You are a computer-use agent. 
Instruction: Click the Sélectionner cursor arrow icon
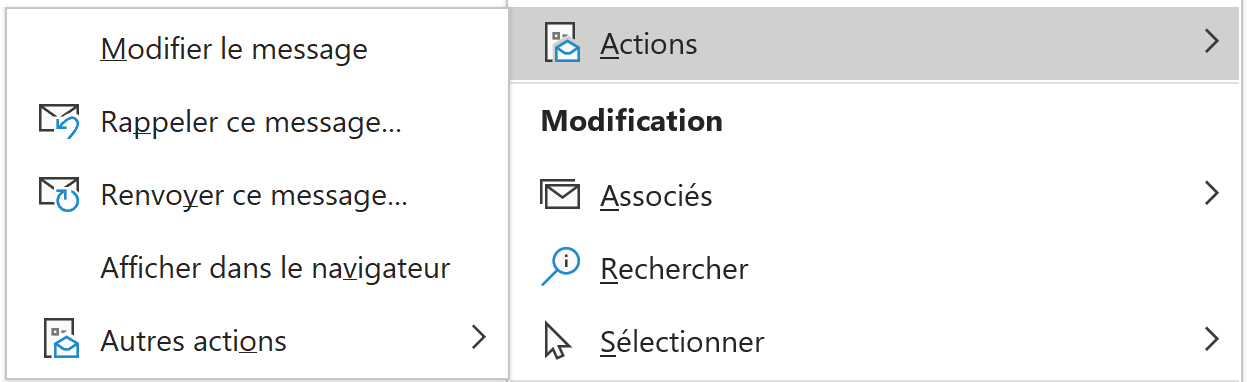point(557,341)
